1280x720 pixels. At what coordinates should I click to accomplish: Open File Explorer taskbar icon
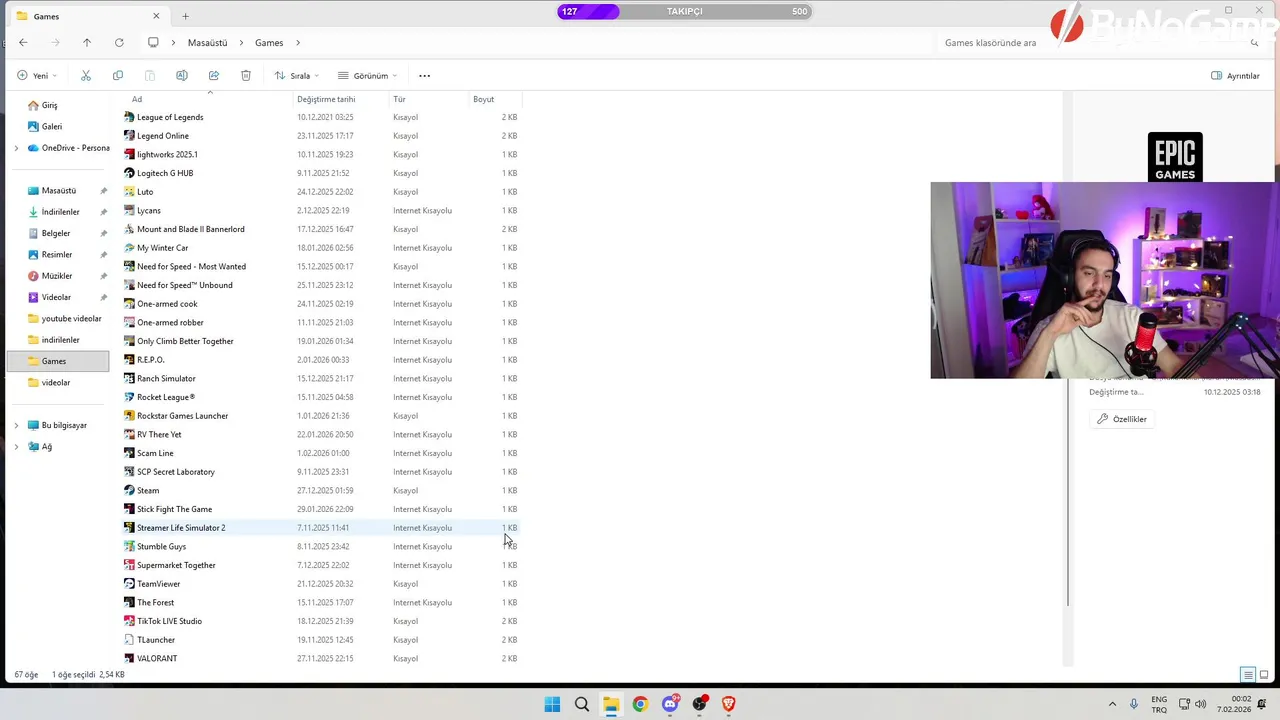click(611, 704)
